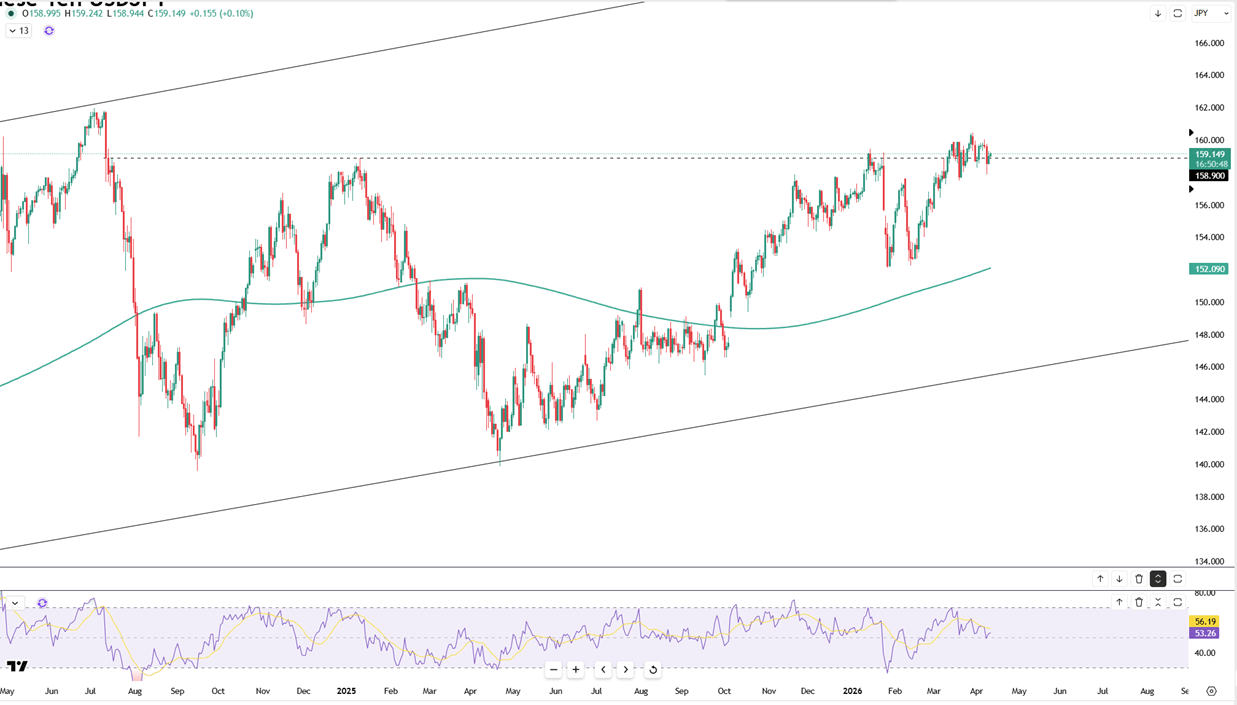Expand the RSI pane legend chevron
Viewport: 1237px width, 705px height.
[15, 603]
